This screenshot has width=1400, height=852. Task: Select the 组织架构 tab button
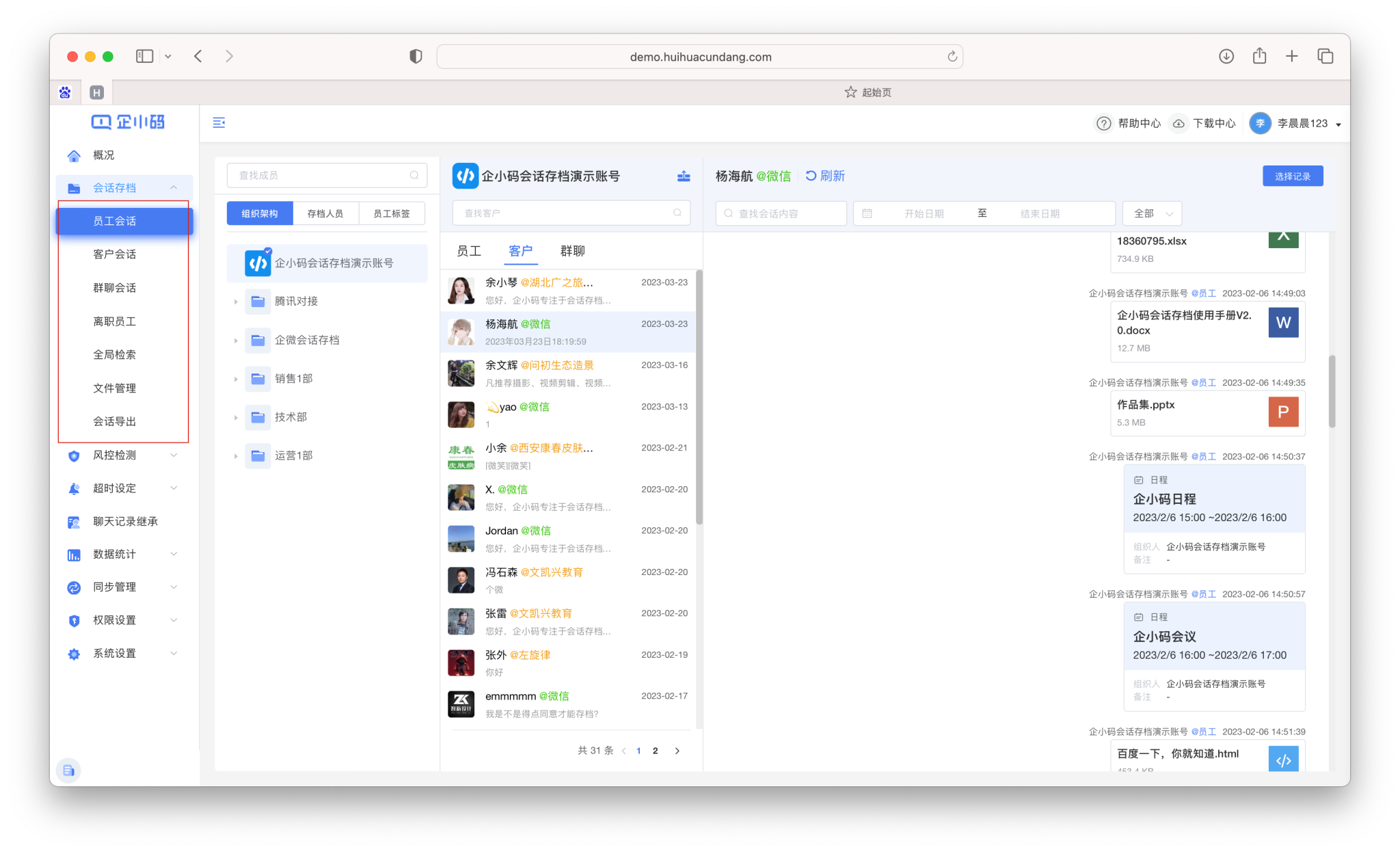pyautogui.click(x=260, y=213)
